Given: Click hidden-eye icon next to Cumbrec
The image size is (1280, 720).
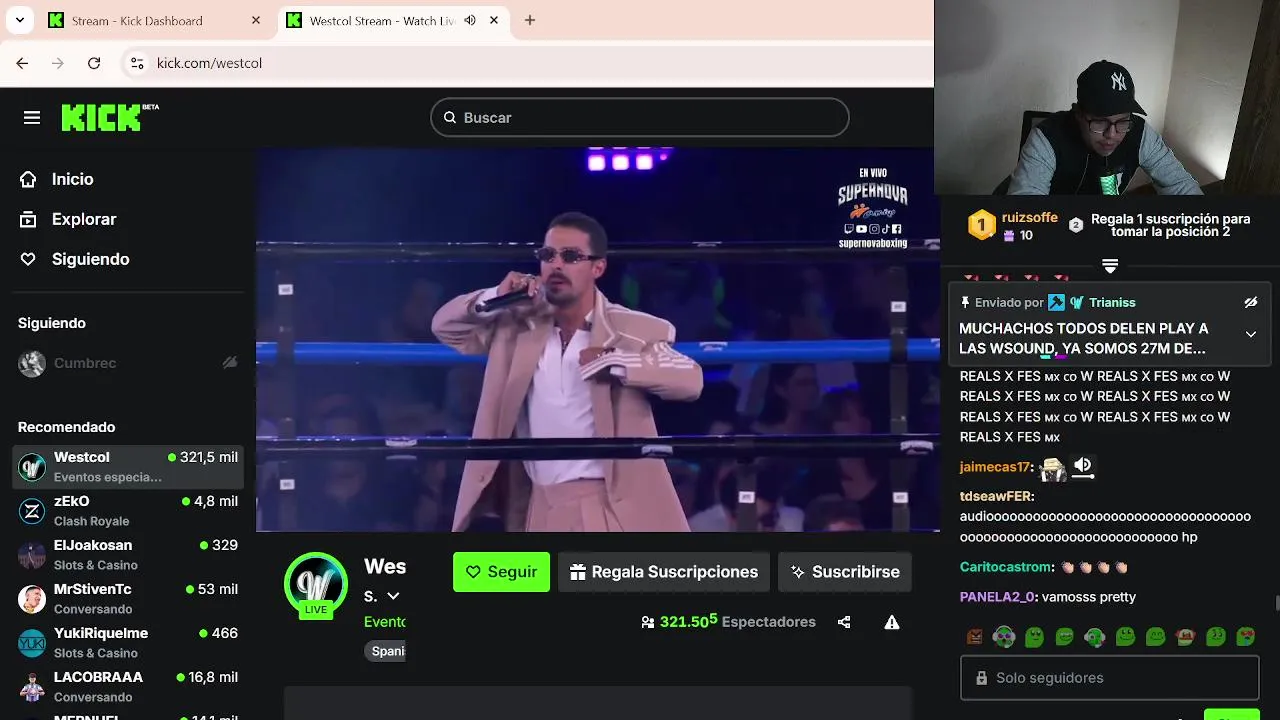Looking at the screenshot, I should coord(230,363).
